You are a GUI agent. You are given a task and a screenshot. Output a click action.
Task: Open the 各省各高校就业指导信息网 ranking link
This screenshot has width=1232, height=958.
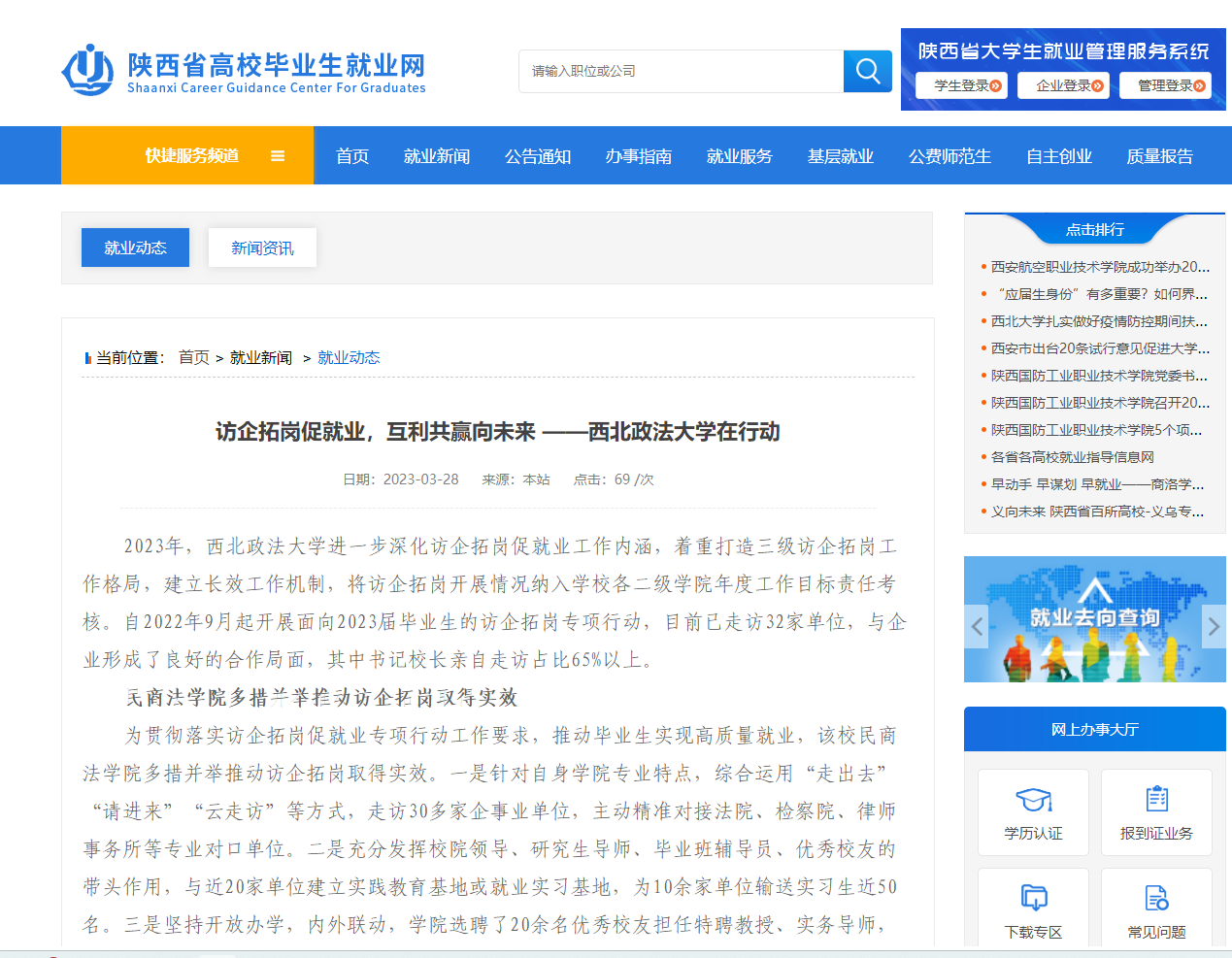(1072, 457)
